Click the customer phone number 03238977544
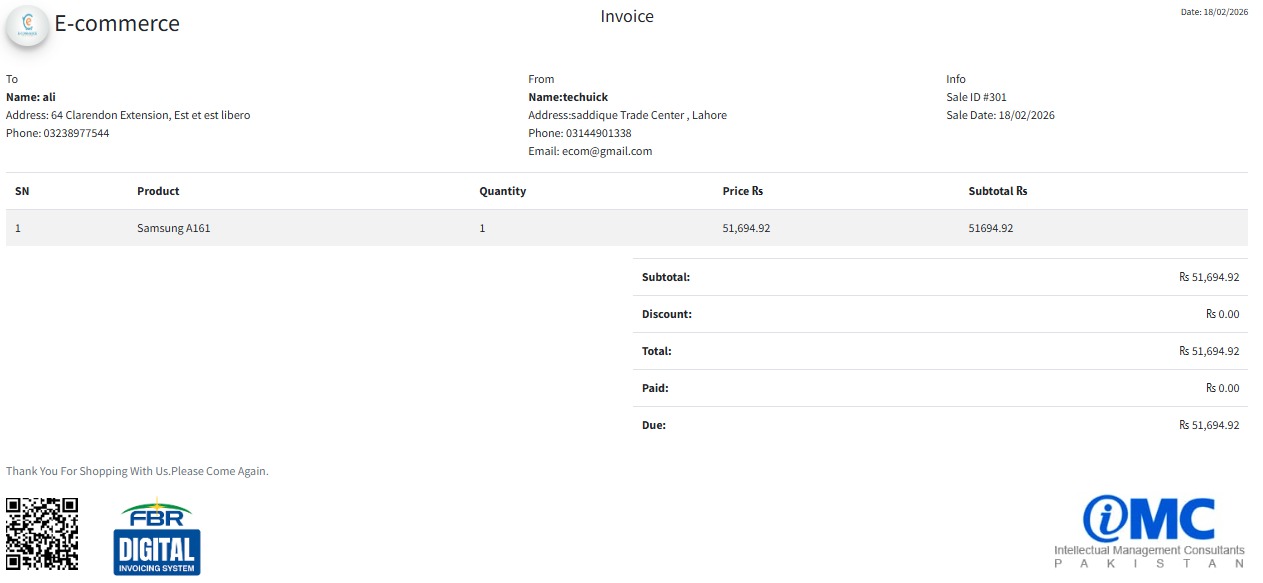This screenshot has height=583, width=1263. [76, 134]
